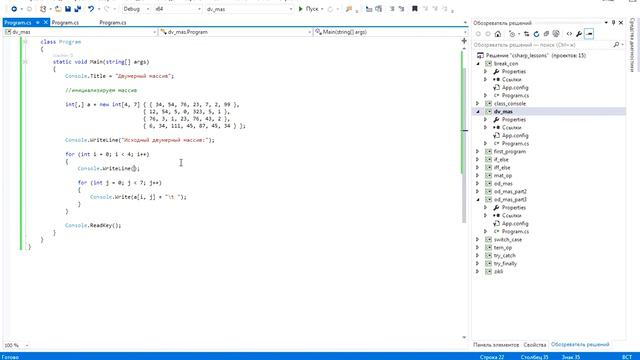Click the open file folder icon
The width and height of the screenshot is (640, 360).
click(58, 9)
